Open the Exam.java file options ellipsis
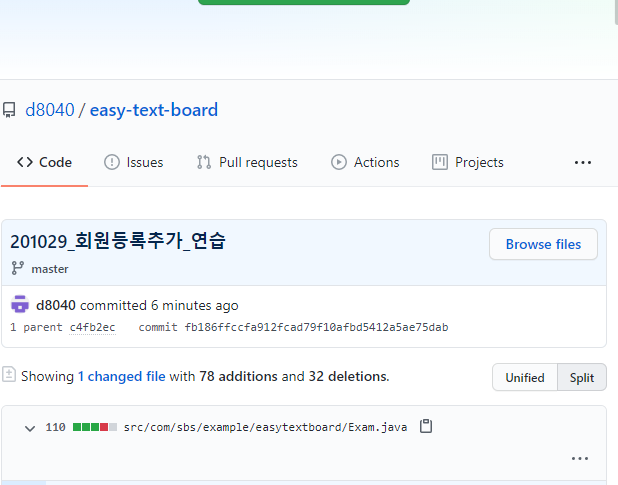 click(x=580, y=458)
